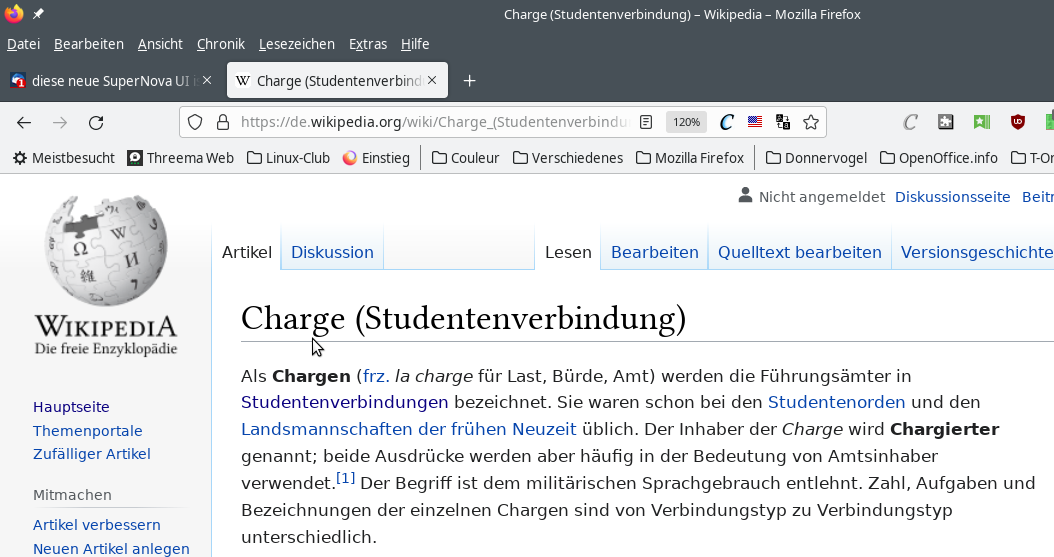Image resolution: width=1054 pixels, height=557 pixels.
Task: Open a new tab with plus button
Action: coord(469,81)
